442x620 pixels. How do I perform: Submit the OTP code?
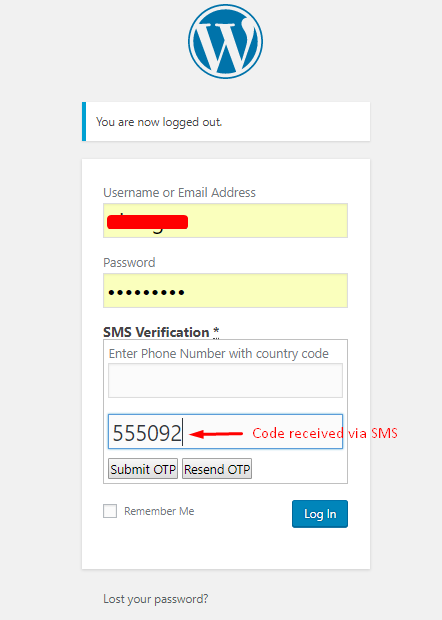[x=143, y=469]
